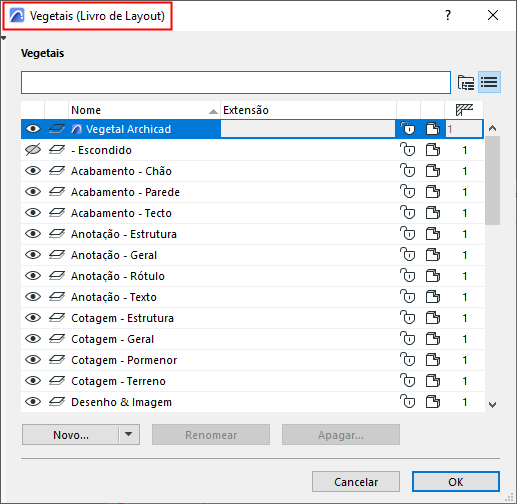This screenshot has height=504, width=517.
Task: Click the layer list scrollbar thumb
Action: 492,180
